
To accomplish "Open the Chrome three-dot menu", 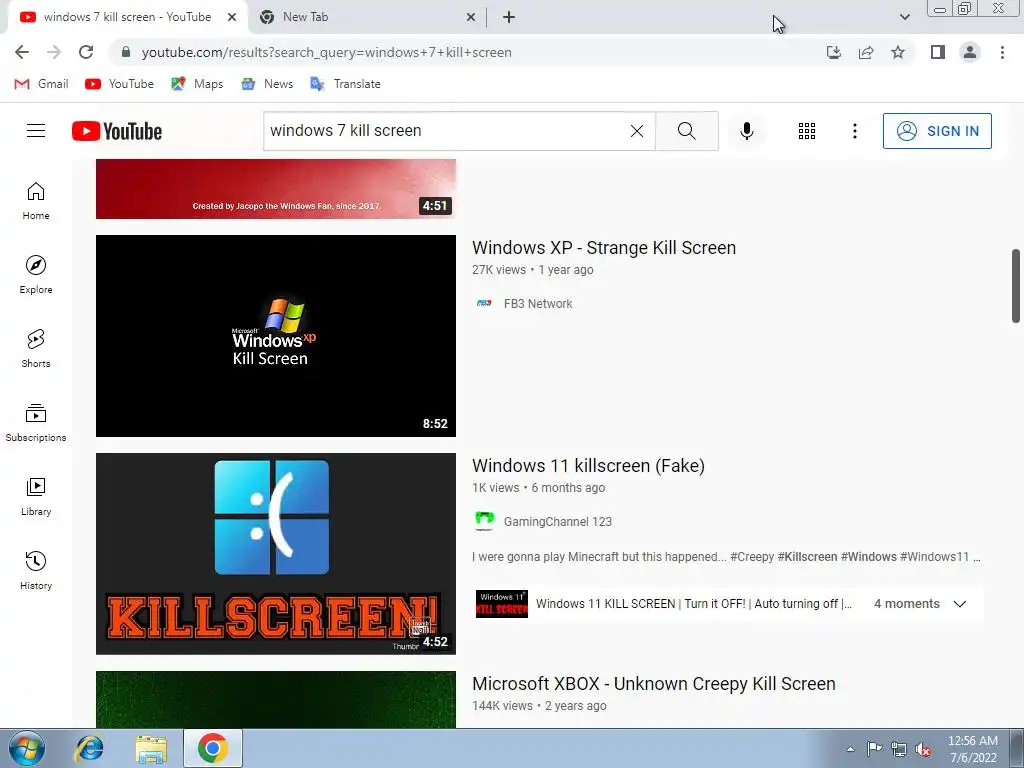I will pos(1002,52).
